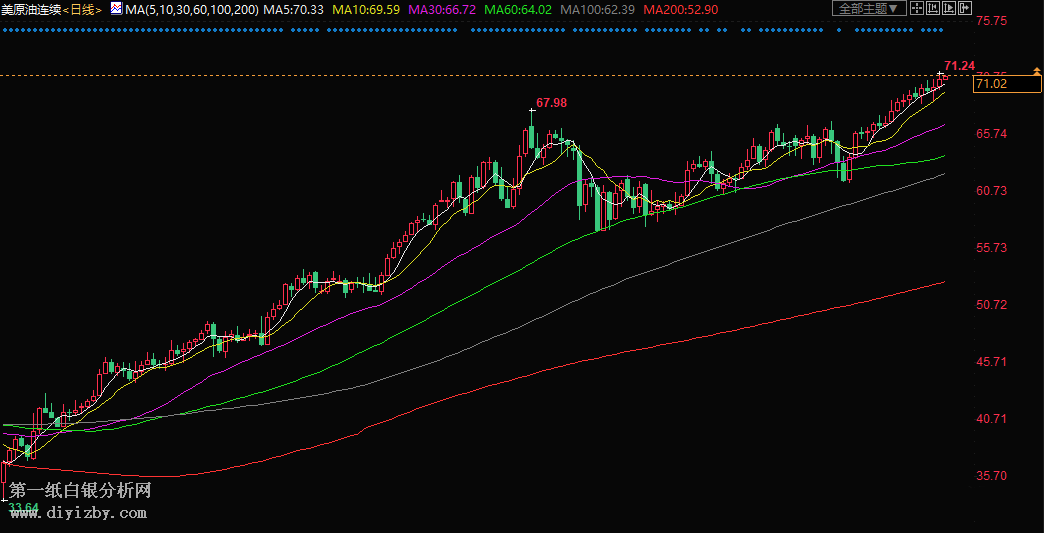The width and height of the screenshot is (1044, 533).
Task: Click MA(5,10,30,60,100,200) indicator parameters
Action: [192, 9]
